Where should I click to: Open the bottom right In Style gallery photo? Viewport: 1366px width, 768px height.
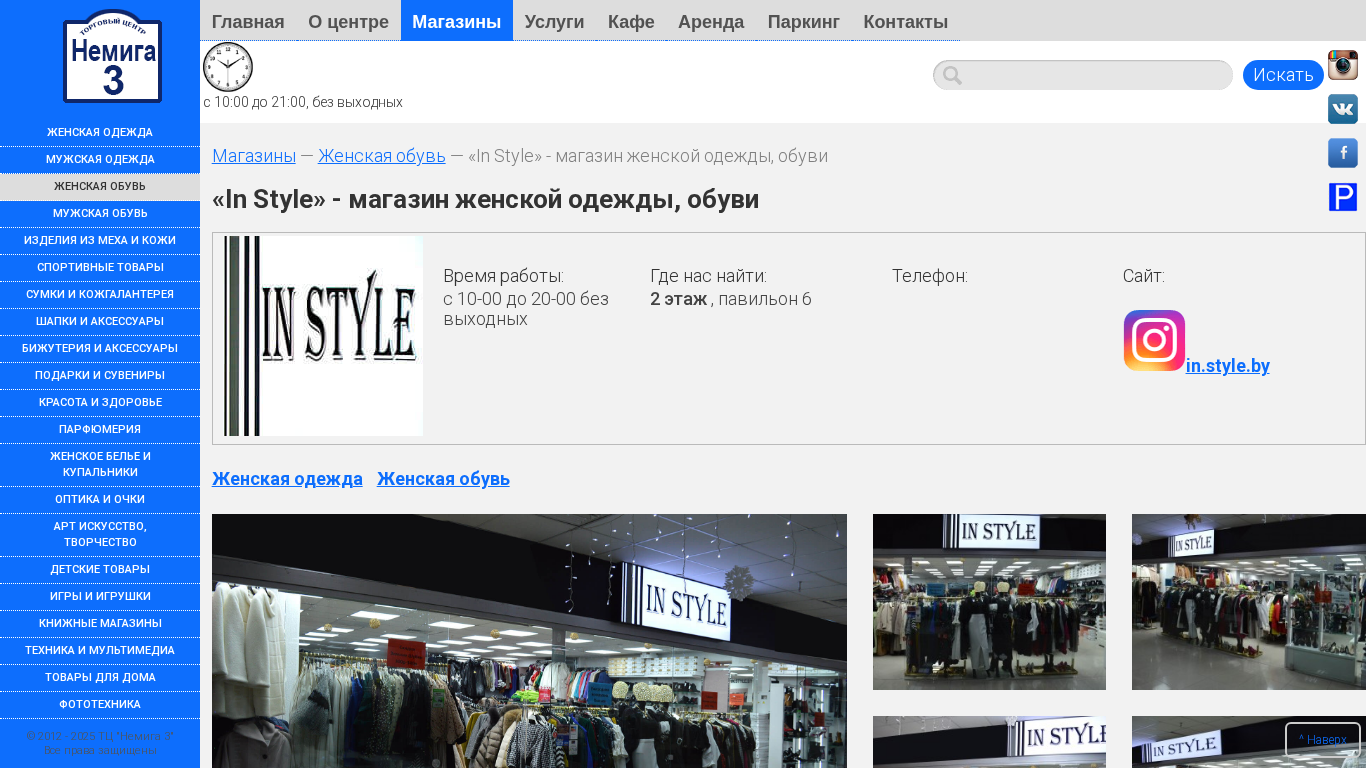(x=1249, y=742)
